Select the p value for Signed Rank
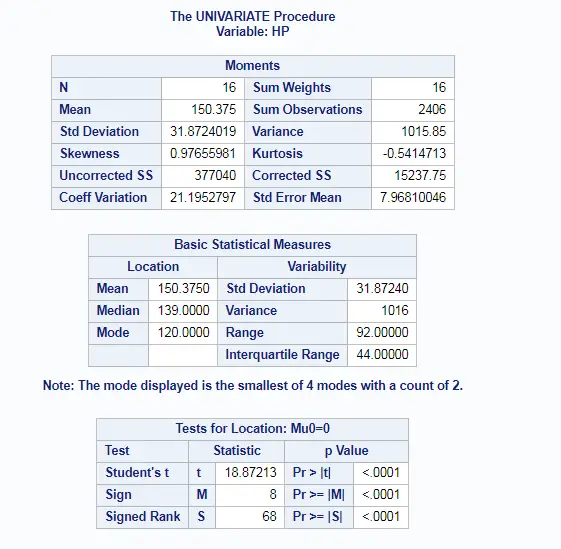The width and height of the screenshot is (561, 549). 381,516
